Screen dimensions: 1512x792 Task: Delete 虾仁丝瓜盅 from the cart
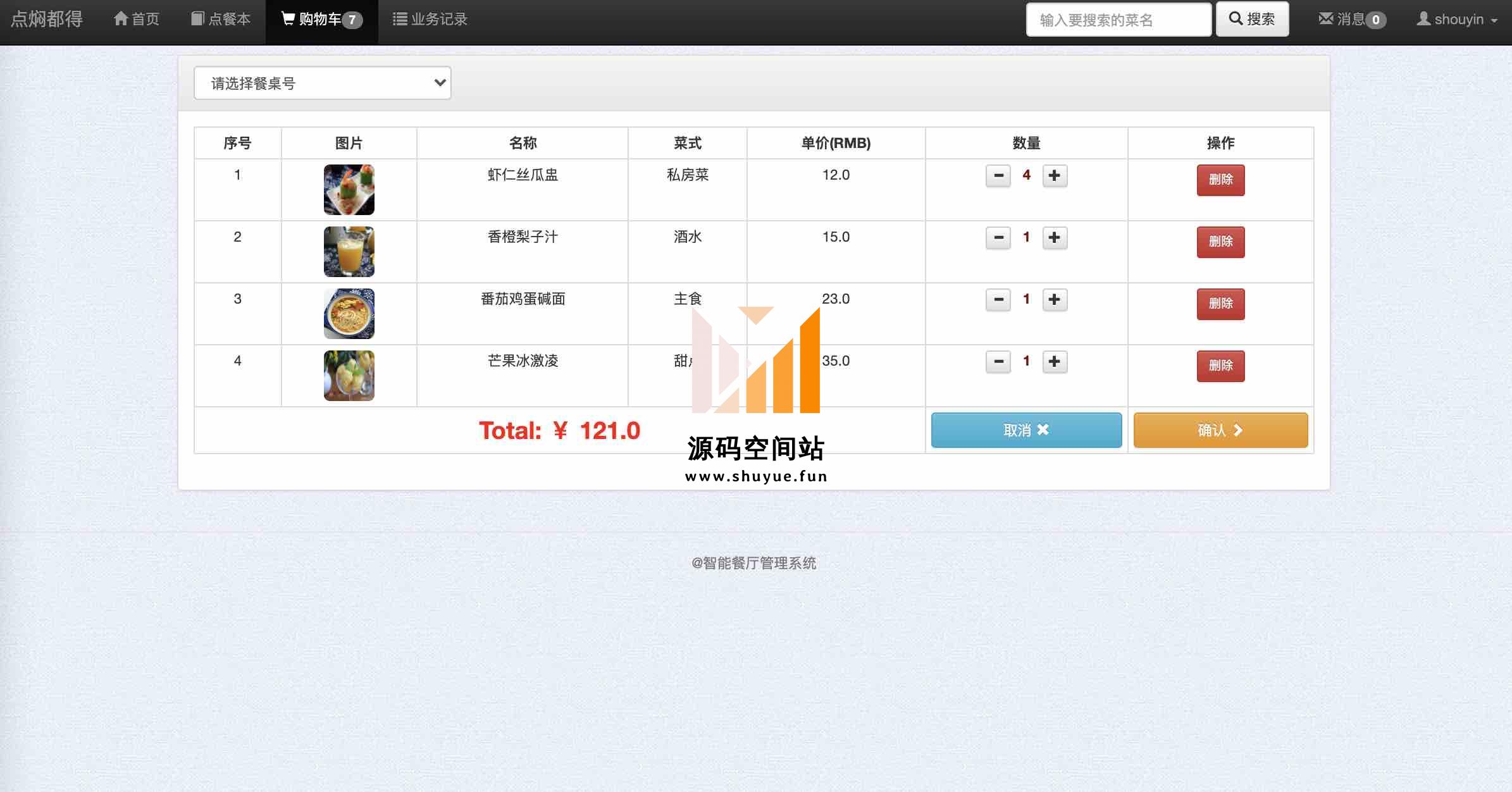click(1220, 180)
